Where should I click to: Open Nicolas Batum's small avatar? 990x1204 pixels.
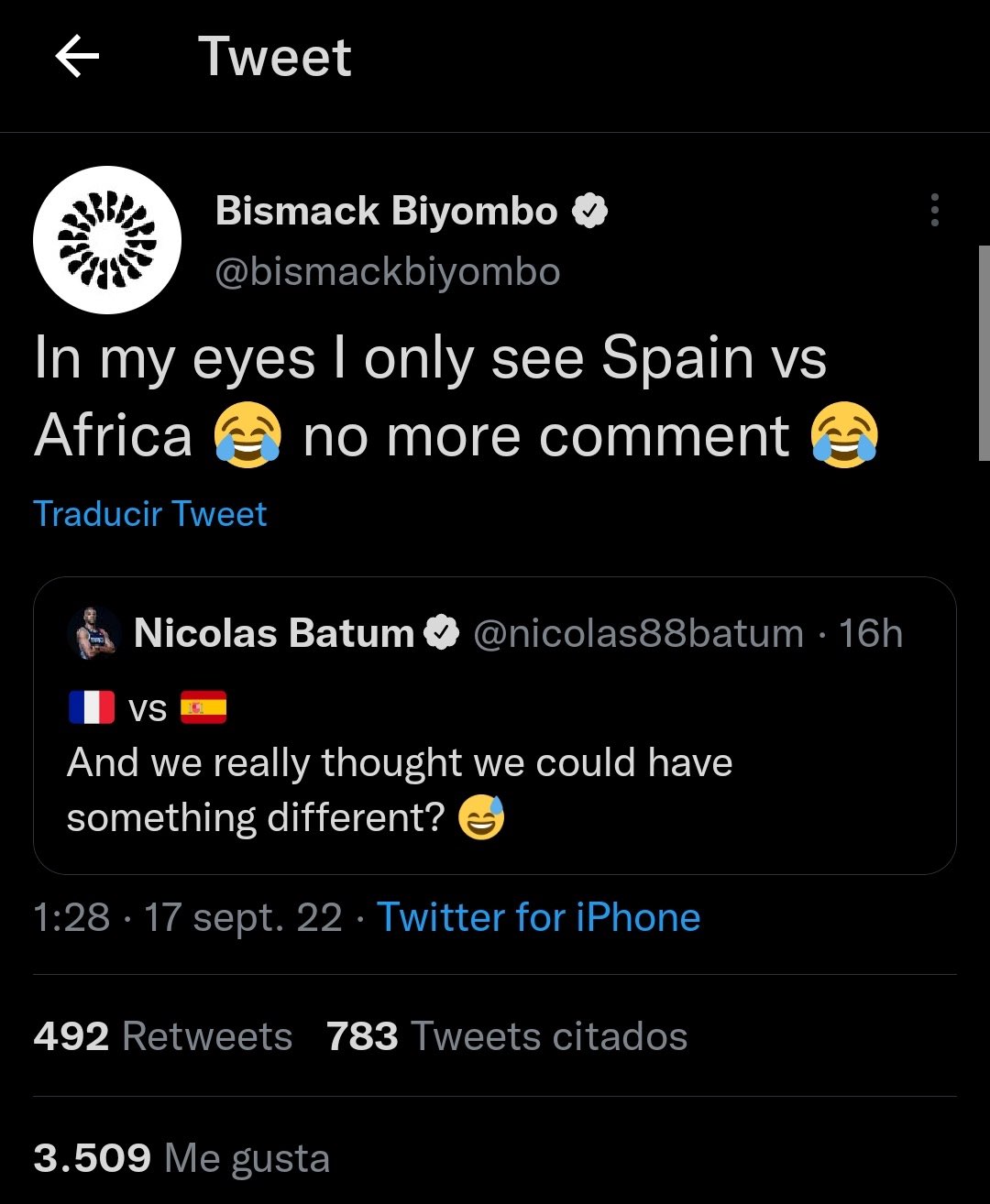pos(94,633)
